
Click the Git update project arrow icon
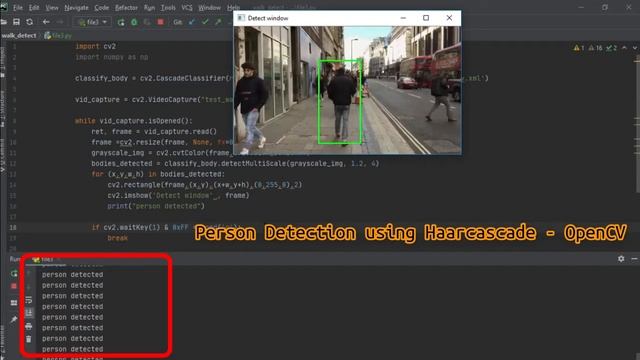(x=192, y=22)
